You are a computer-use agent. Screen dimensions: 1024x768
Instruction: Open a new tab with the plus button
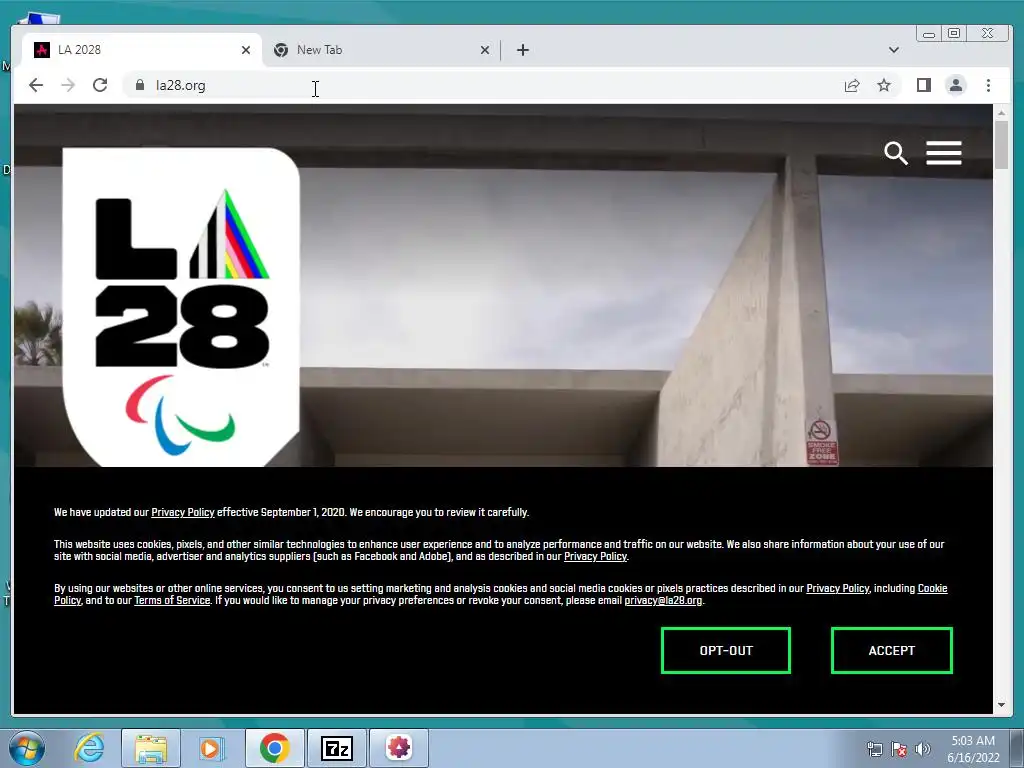522,50
